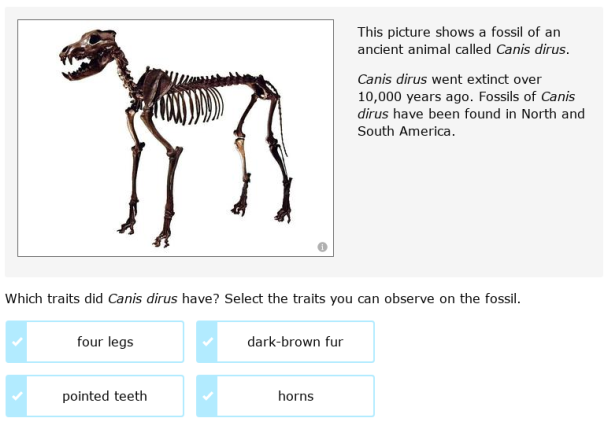
Task: Tick the checkmark beside four legs
Action: pos(16,342)
